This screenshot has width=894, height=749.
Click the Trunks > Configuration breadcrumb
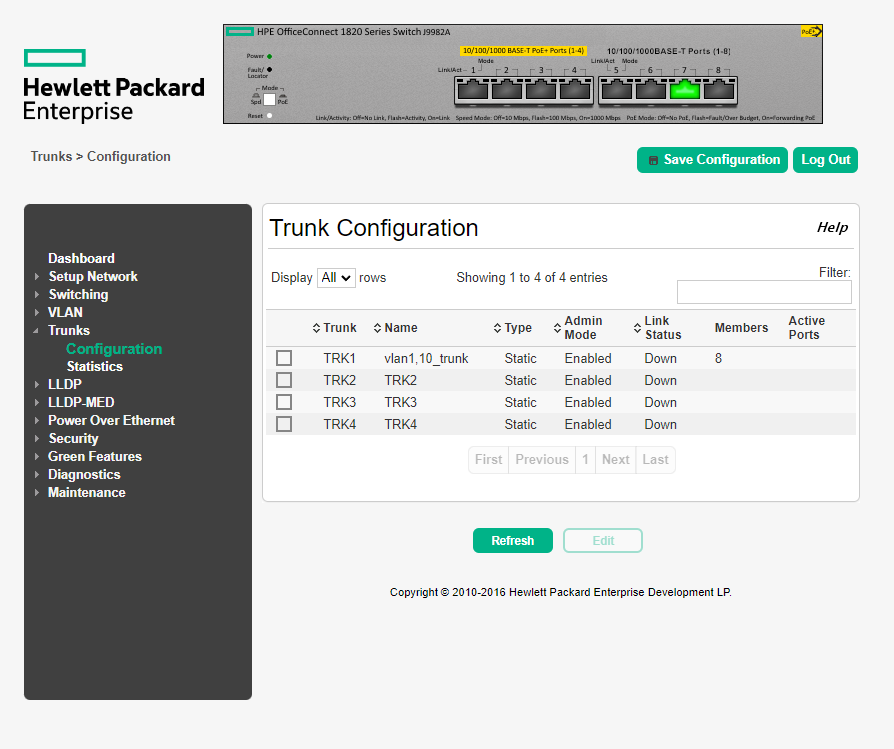100,157
